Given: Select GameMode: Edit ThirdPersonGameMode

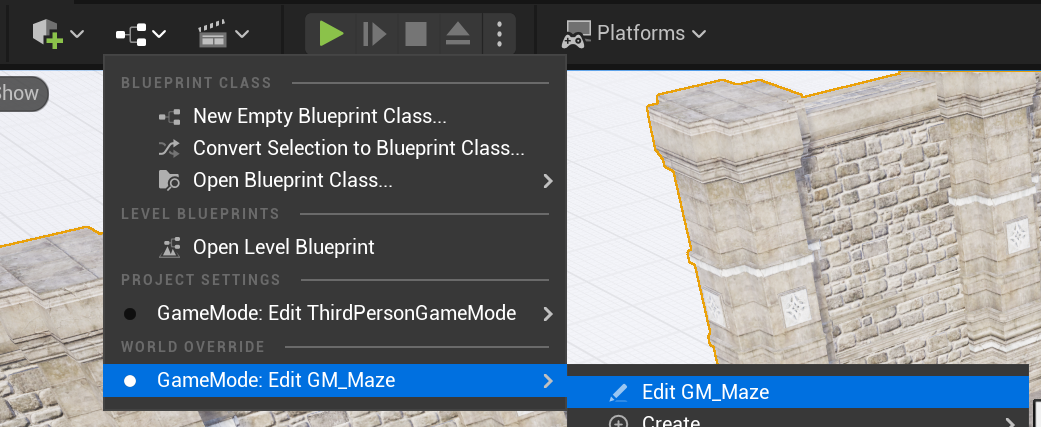Looking at the screenshot, I should tap(335, 313).
